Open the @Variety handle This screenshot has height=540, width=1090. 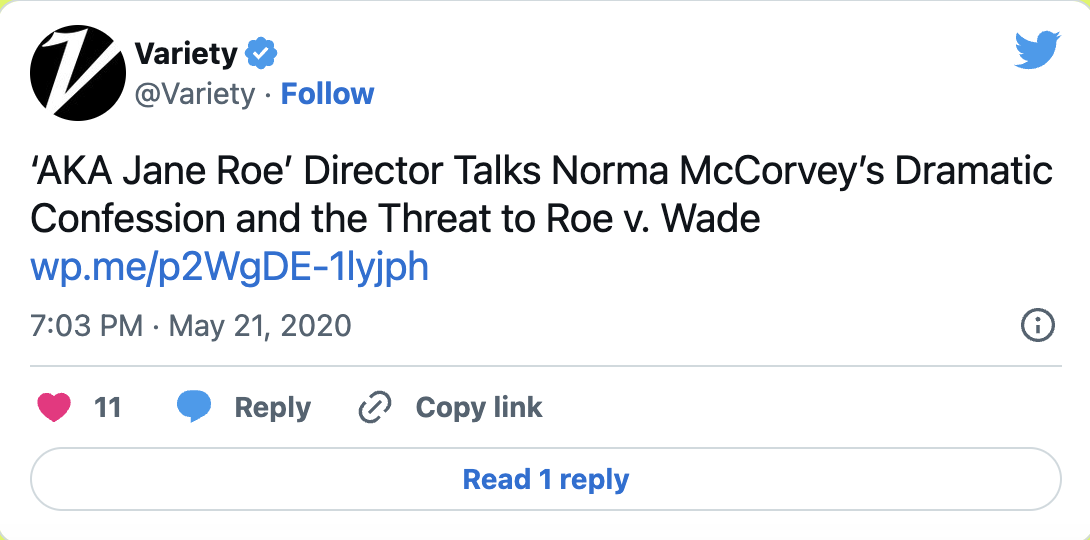pyautogui.click(x=194, y=94)
